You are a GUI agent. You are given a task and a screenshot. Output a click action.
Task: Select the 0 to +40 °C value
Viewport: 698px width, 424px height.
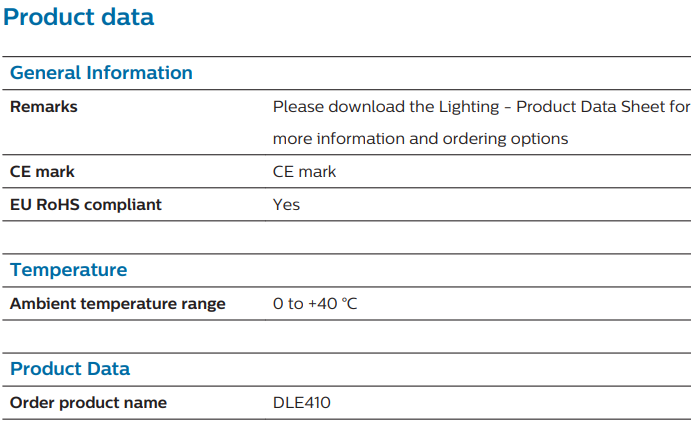(315, 304)
